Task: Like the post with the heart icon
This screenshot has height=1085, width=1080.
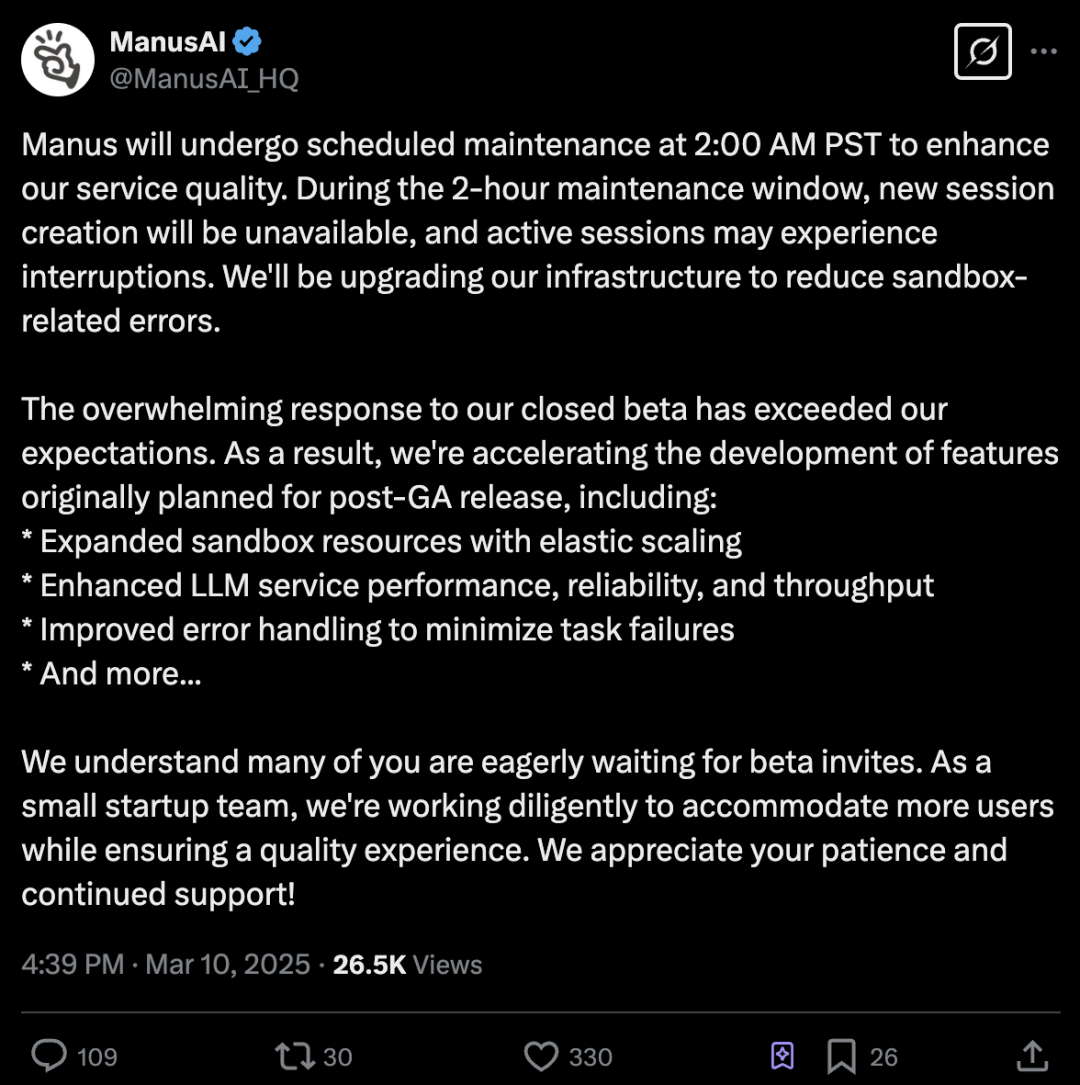Action: point(541,1056)
